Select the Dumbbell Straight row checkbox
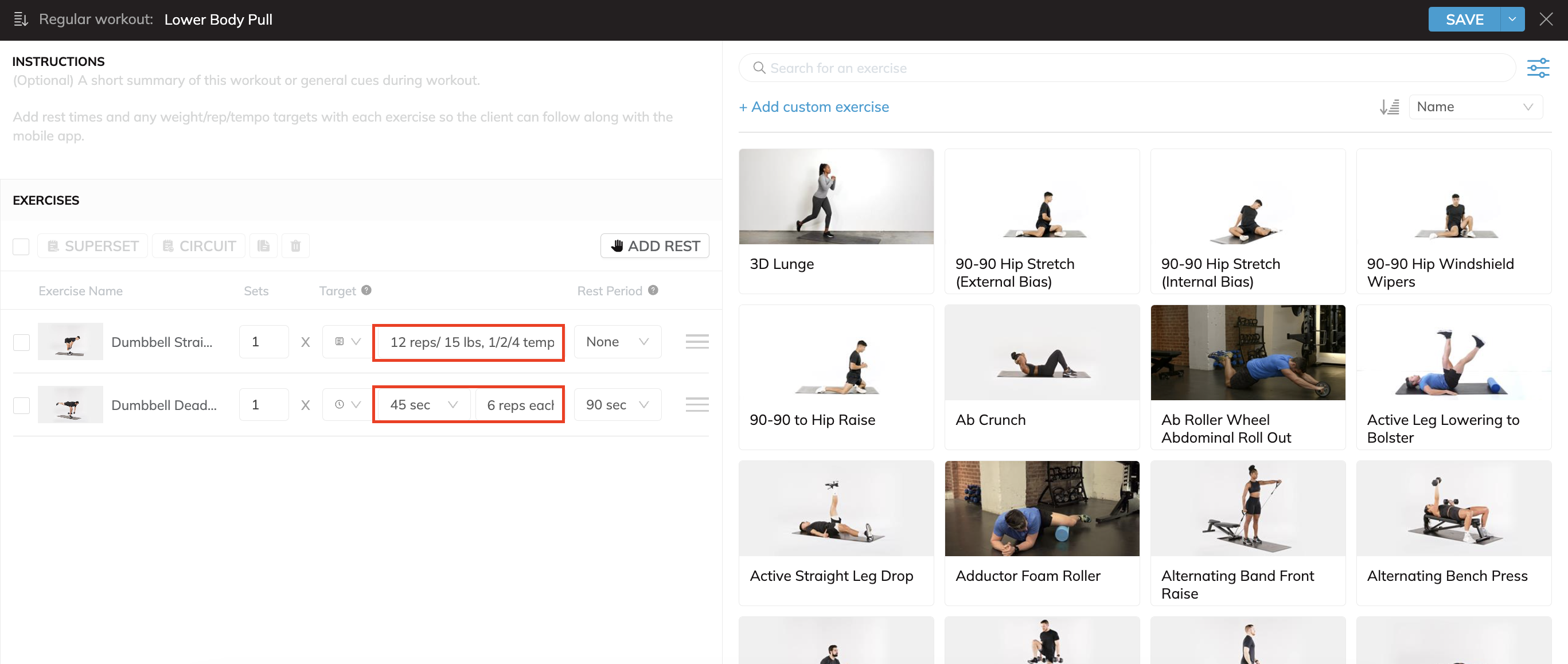1568x664 pixels. click(x=21, y=342)
